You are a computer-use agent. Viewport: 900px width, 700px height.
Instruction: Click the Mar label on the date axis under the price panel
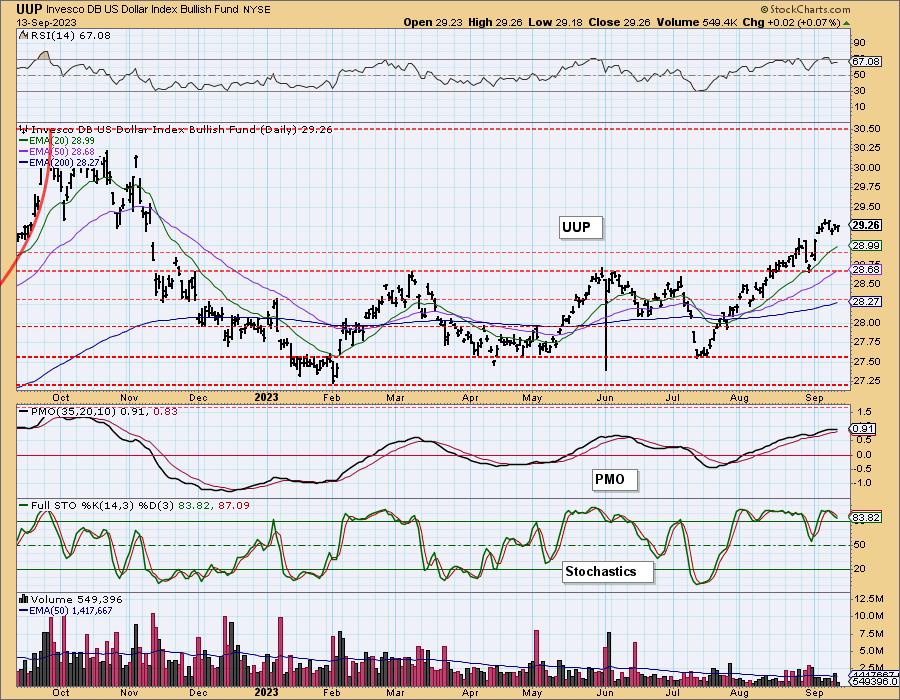click(x=395, y=398)
